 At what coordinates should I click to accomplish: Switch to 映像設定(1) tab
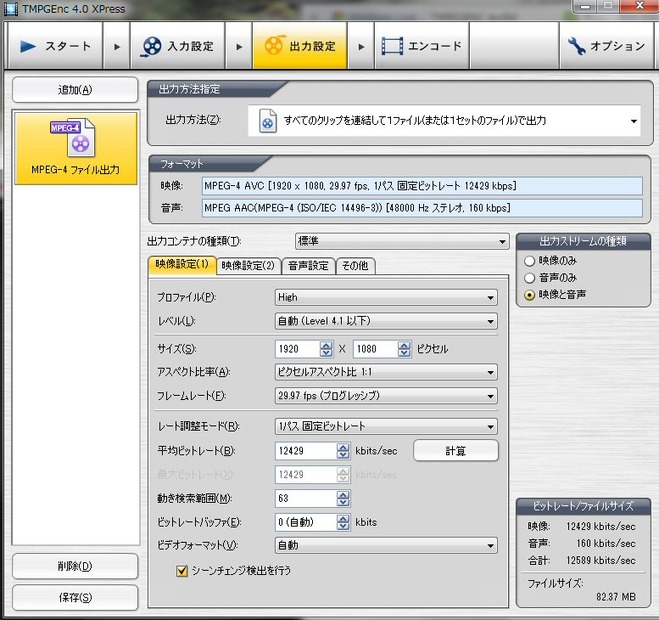point(182,265)
